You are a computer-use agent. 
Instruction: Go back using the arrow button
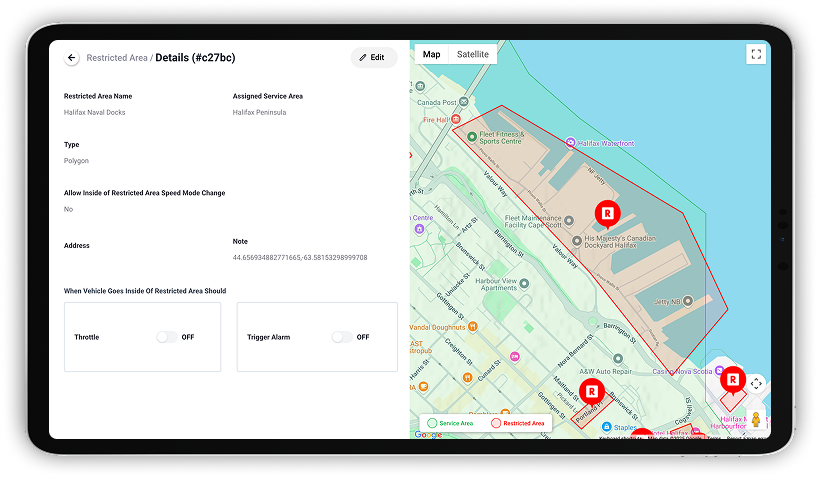pyautogui.click(x=72, y=57)
